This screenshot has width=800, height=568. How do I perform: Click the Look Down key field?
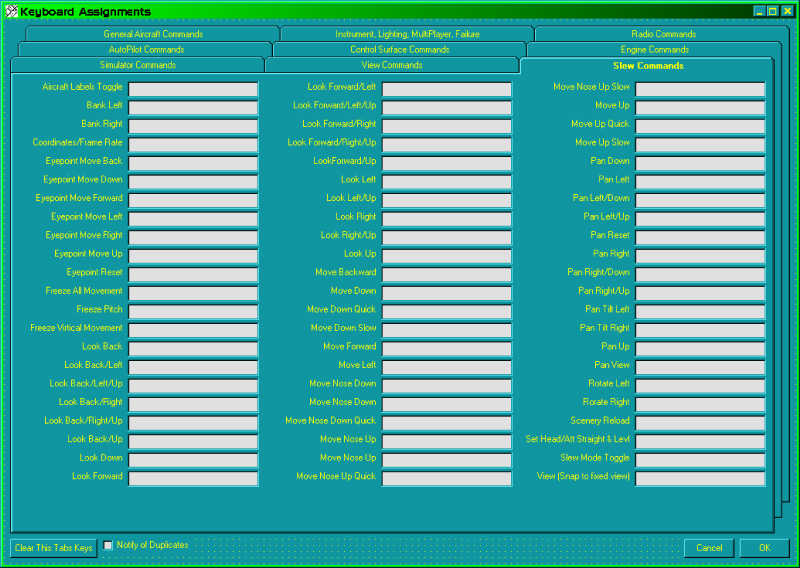tap(193, 460)
